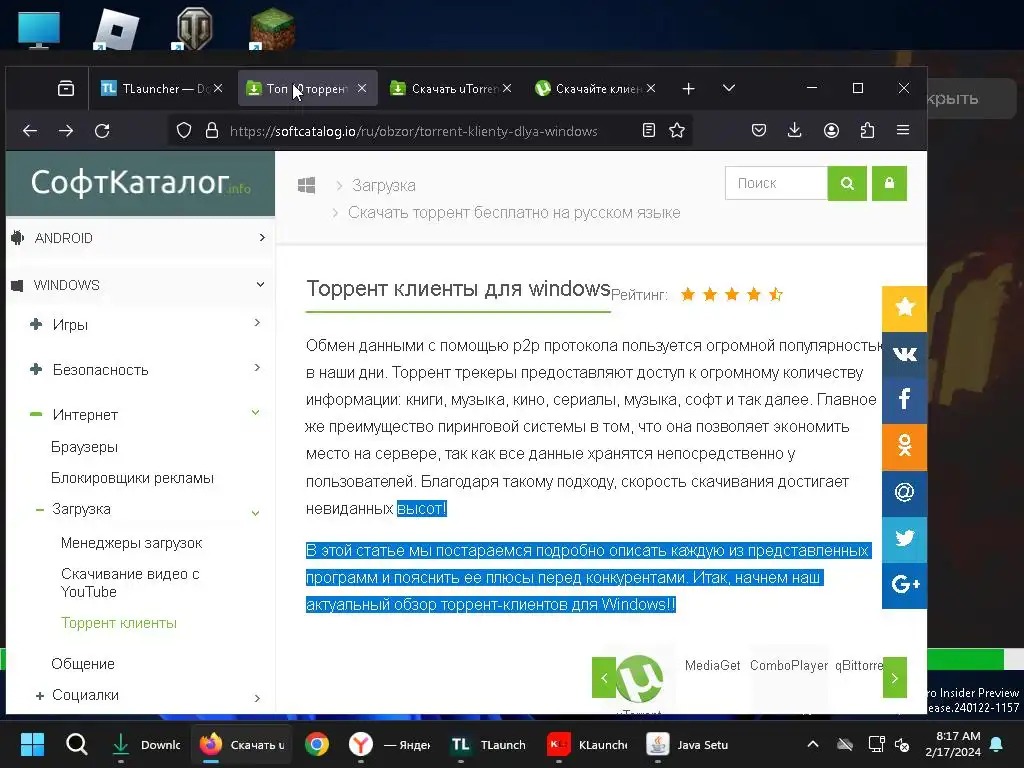This screenshot has width=1024, height=768.
Task: Click the previous arrow in the program carousel
Action: pyautogui.click(x=604, y=677)
